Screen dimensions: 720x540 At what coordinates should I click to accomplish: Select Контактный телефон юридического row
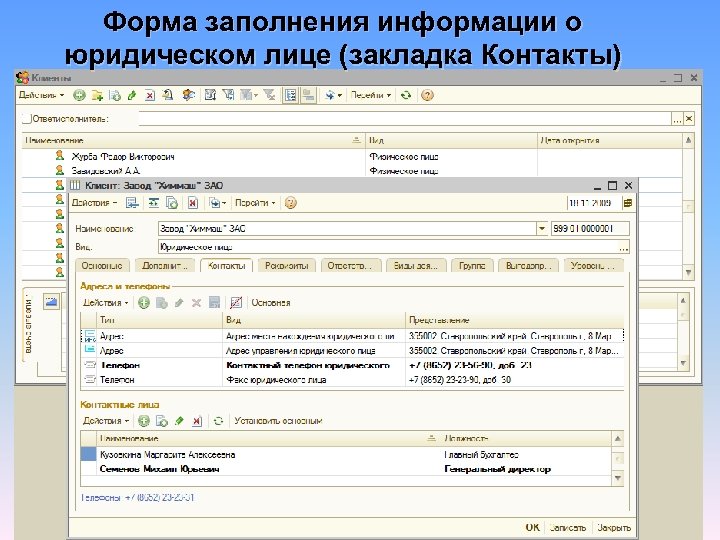pyautogui.click(x=352, y=365)
